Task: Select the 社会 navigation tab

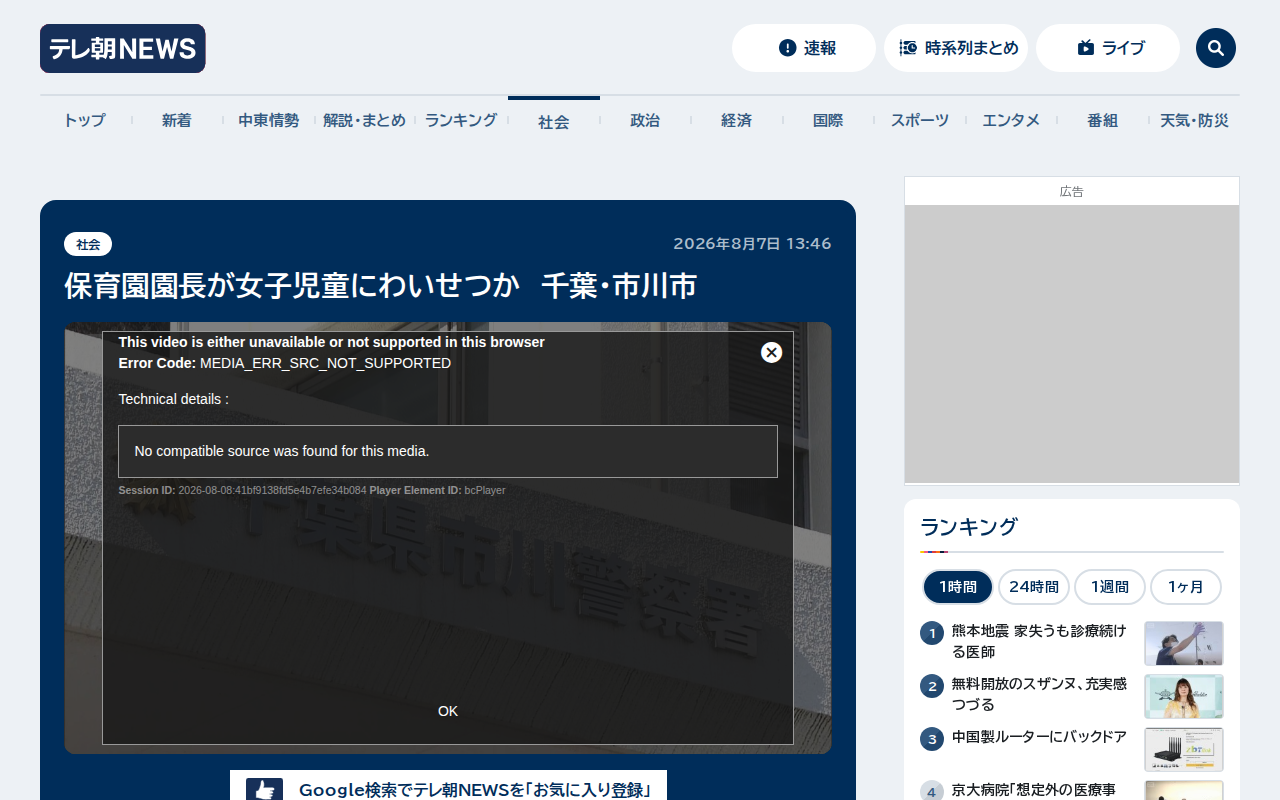Action: [x=554, y=121]
